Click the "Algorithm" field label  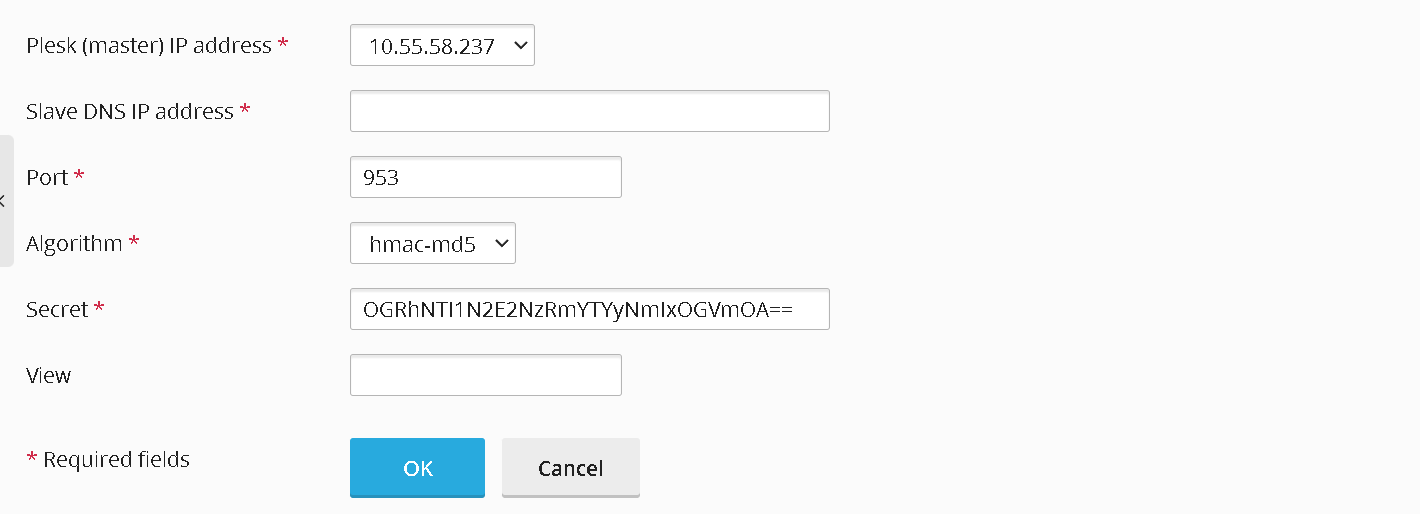[74, 244]
